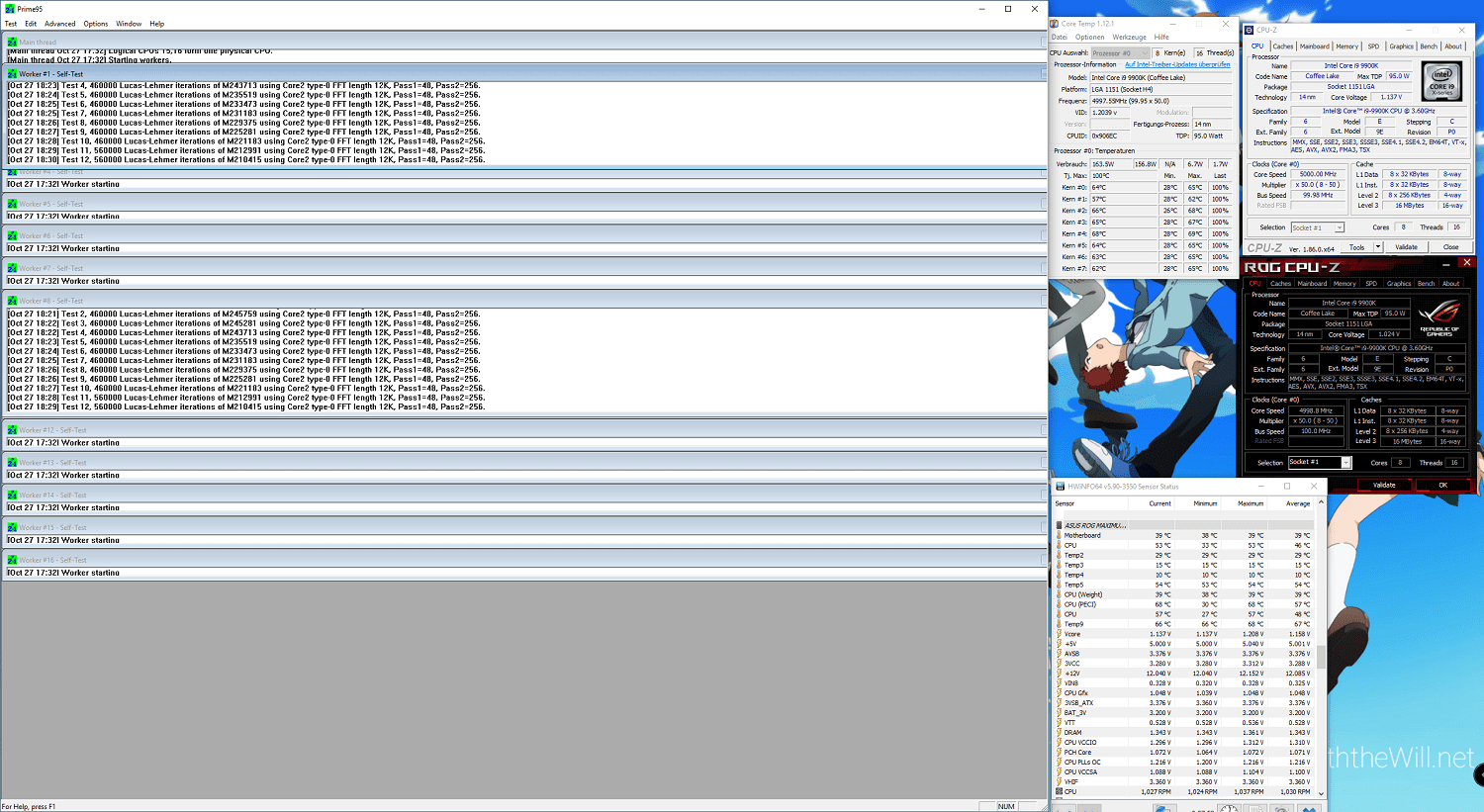Open CPU Auswahl Prozessor #0 dropdown in Core Temp
The height and width of the screenshot is (812, 1484).
1120,53
